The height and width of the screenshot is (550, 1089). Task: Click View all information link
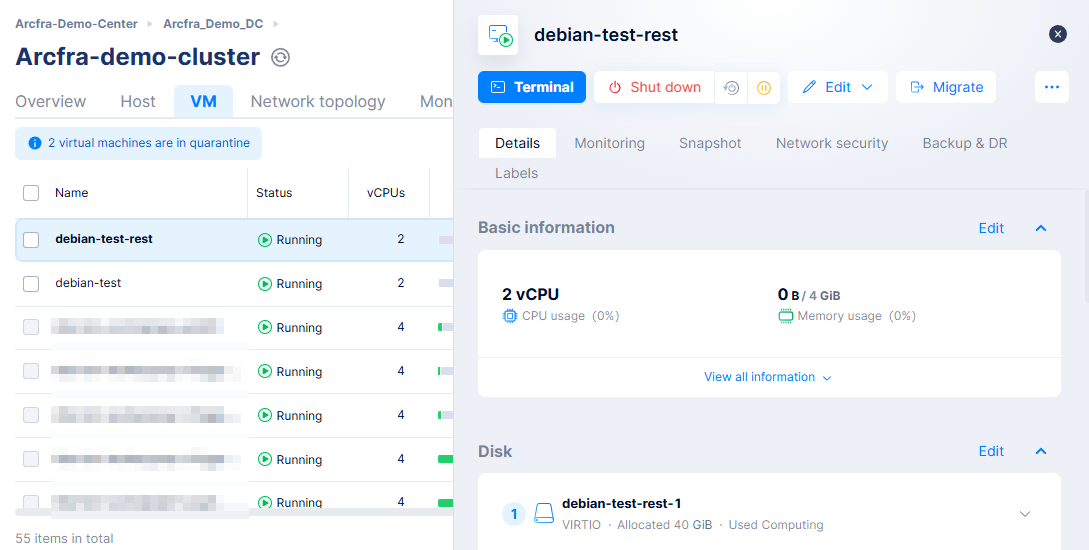click(x=767, y=377)
